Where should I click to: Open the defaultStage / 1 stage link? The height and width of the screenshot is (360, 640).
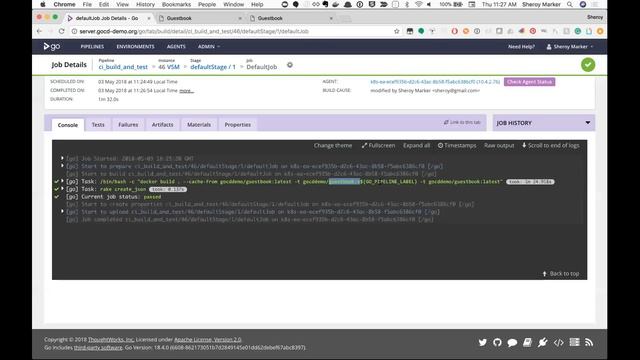coord(213,67)
